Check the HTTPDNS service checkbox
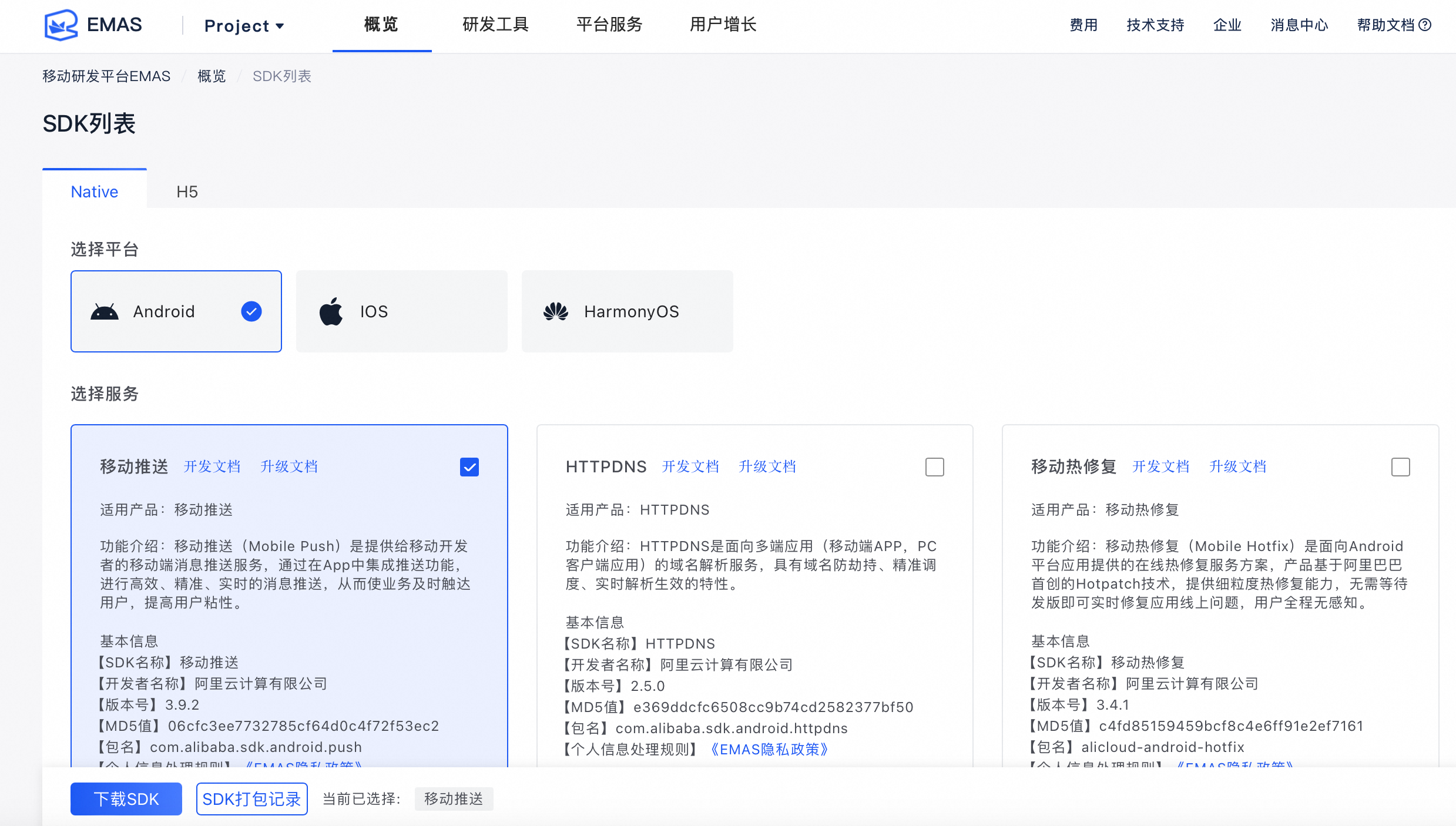The height and width of the screenshot is (826, 1456). click(935, 467)
